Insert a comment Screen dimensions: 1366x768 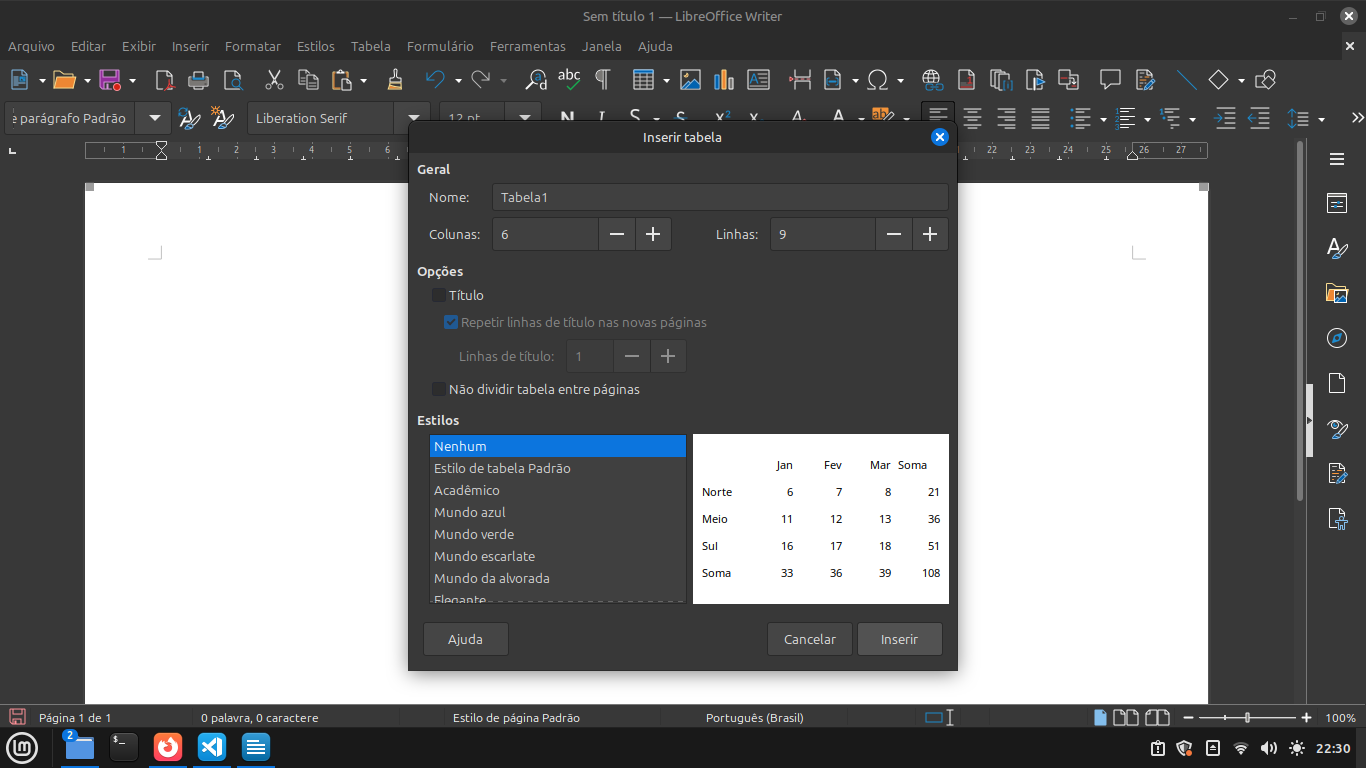(1110, 80)
